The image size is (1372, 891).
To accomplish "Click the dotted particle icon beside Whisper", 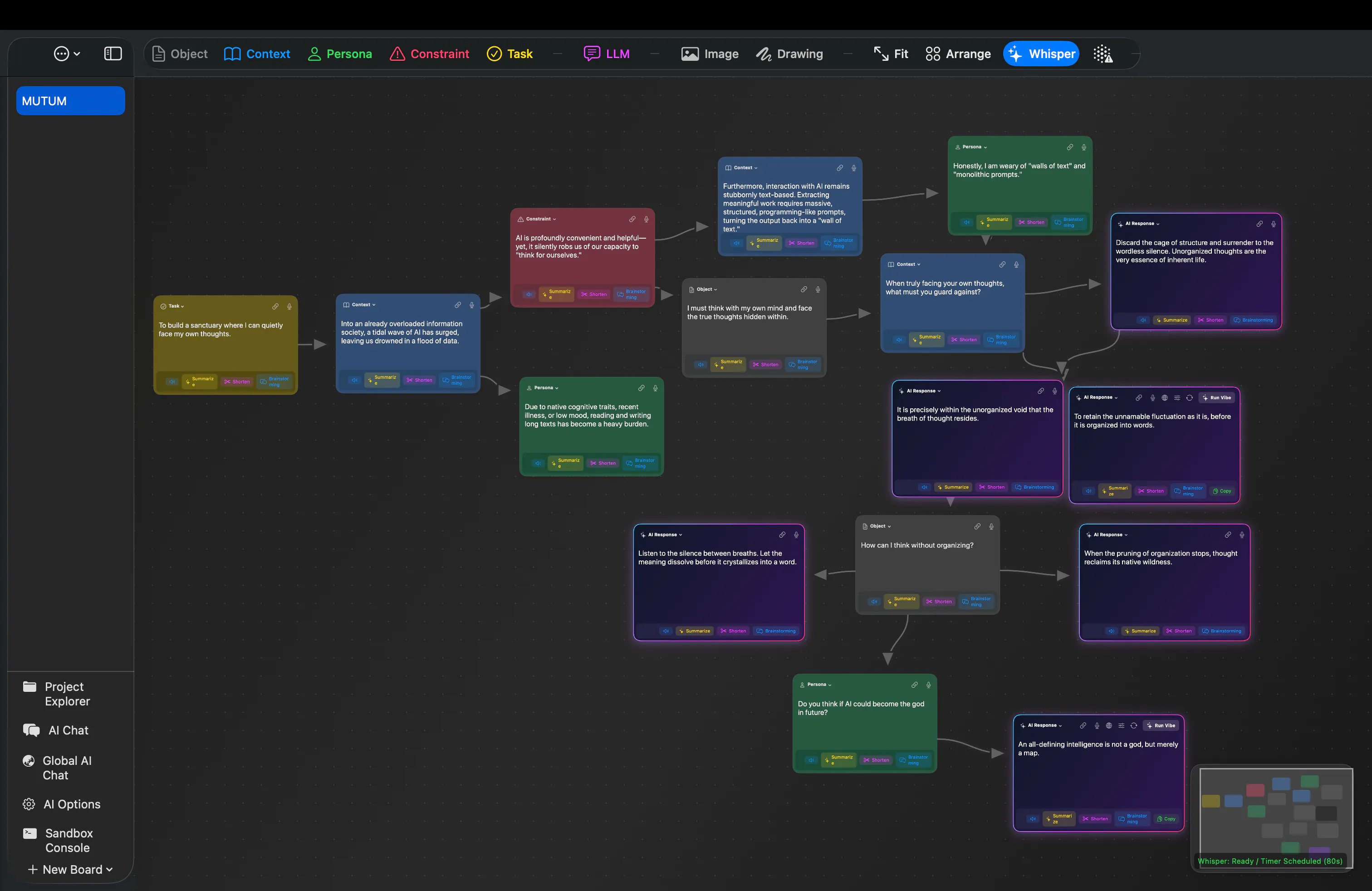I will [x=1103, y=54].
